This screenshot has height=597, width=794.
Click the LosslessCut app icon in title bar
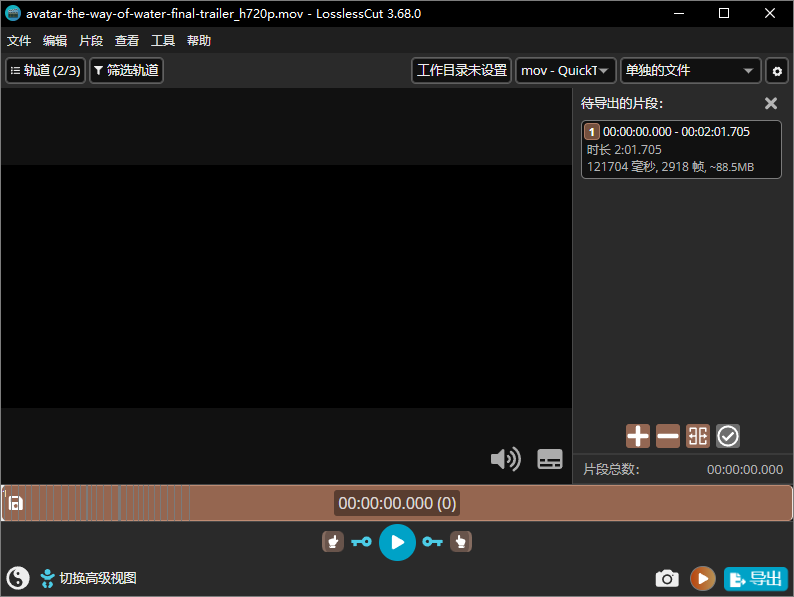pos(13,13)
